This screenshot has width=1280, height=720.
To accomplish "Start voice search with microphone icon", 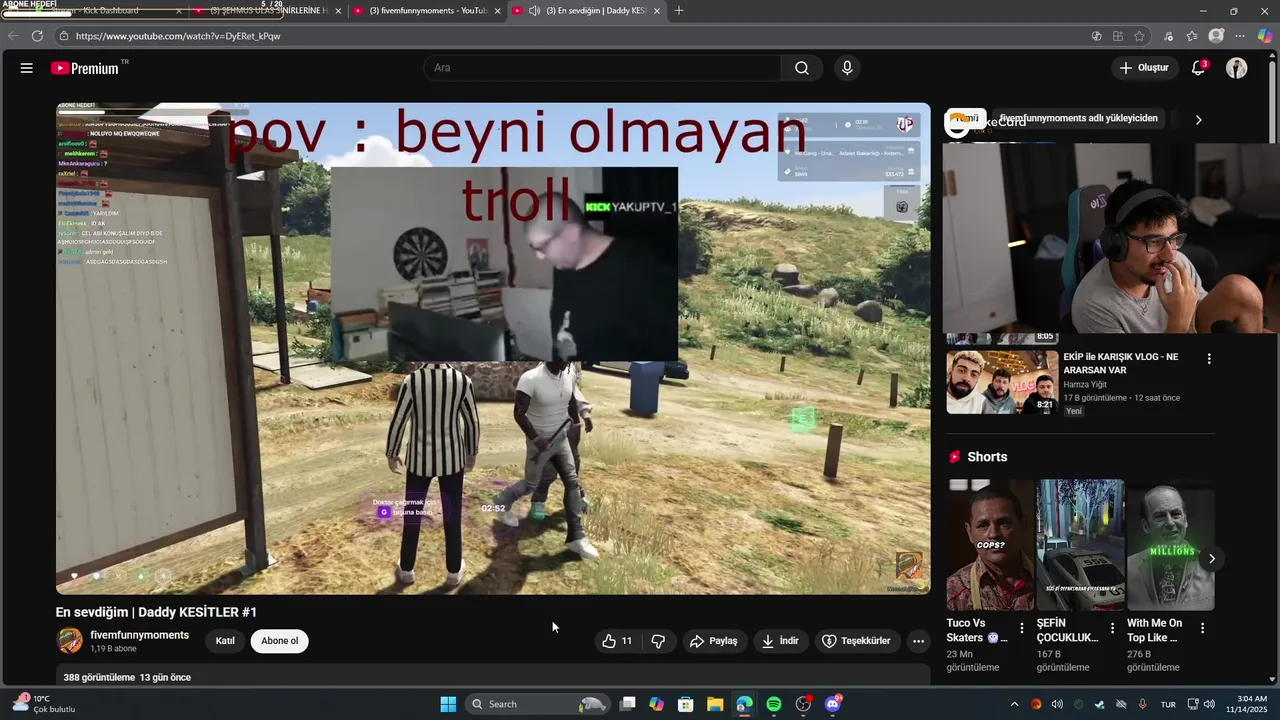I will 847,68.
